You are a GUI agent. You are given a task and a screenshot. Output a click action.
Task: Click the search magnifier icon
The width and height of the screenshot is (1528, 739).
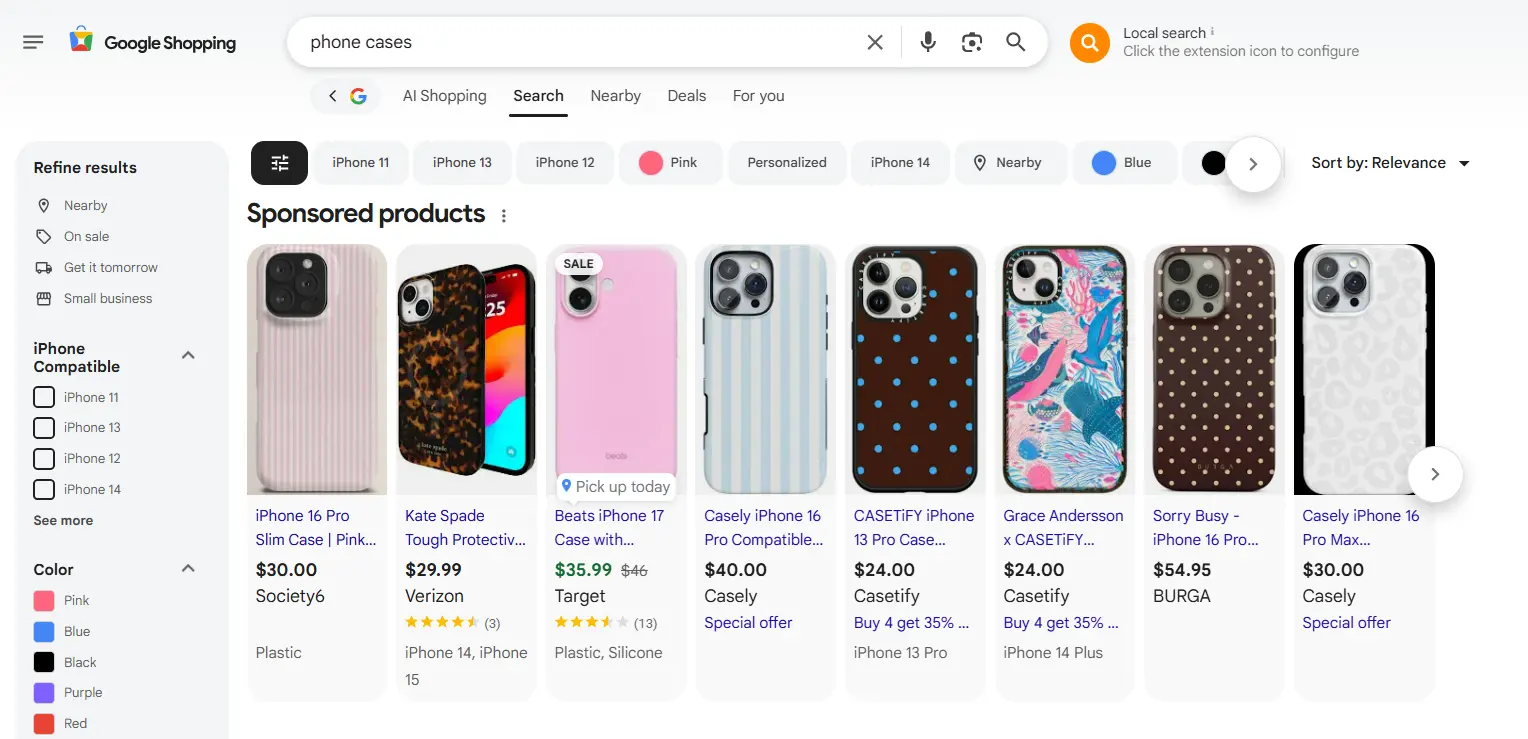pos(1015,42)
